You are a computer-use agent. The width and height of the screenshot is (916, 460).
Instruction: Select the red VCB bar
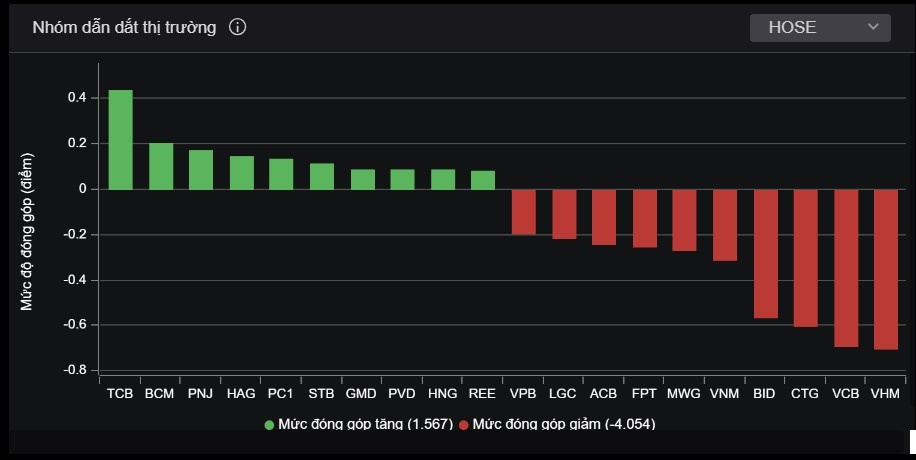846,268
